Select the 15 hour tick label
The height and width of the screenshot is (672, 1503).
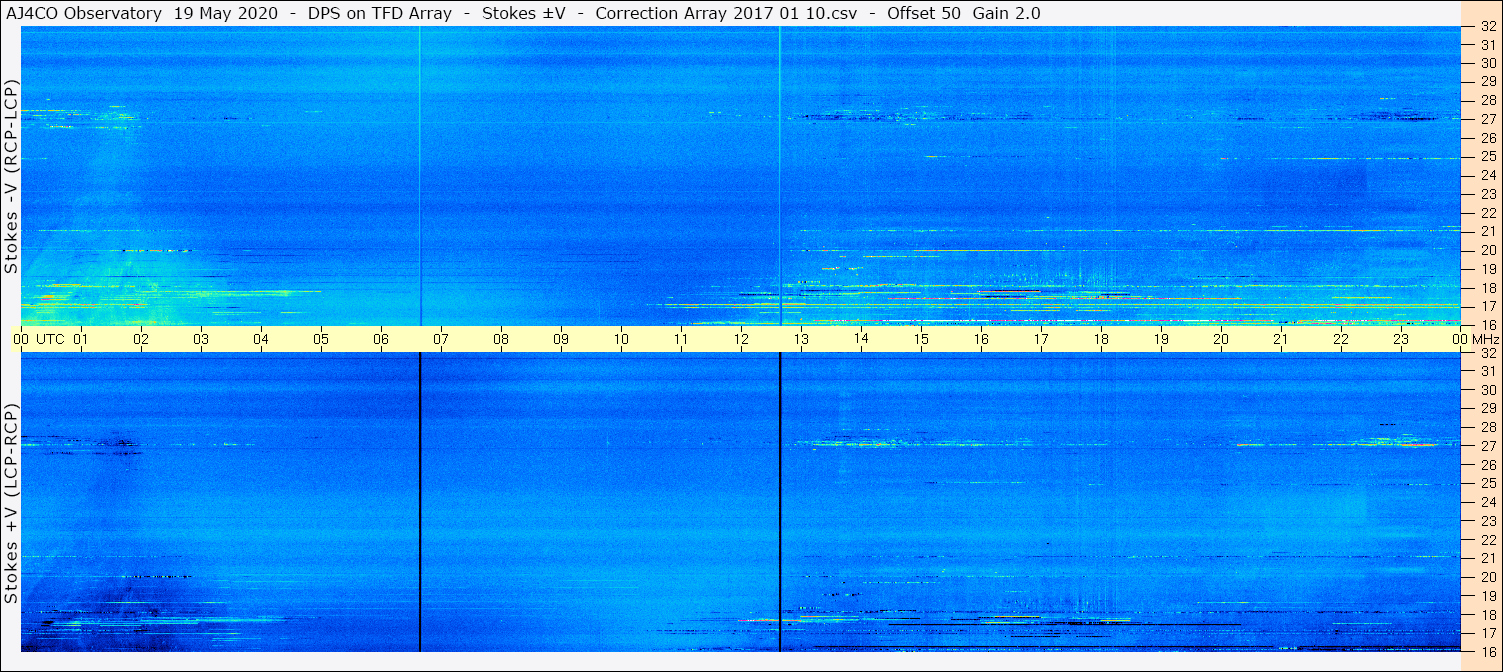pos(921,339)
